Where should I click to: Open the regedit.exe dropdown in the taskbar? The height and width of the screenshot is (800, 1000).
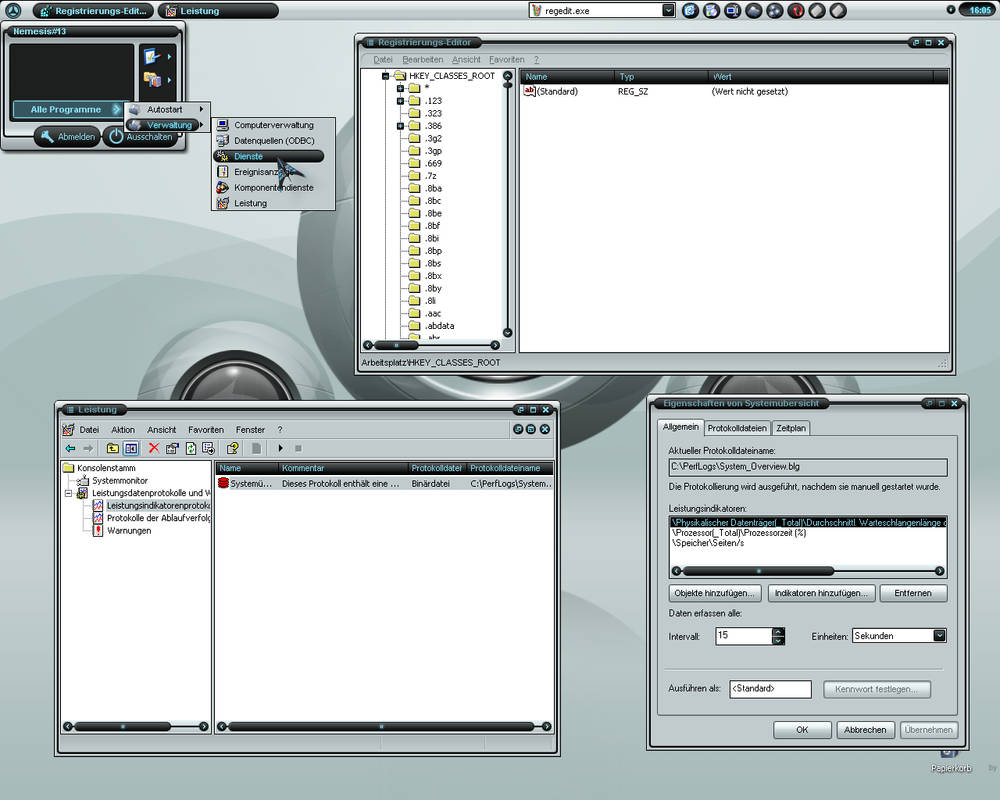click(668, 10)
